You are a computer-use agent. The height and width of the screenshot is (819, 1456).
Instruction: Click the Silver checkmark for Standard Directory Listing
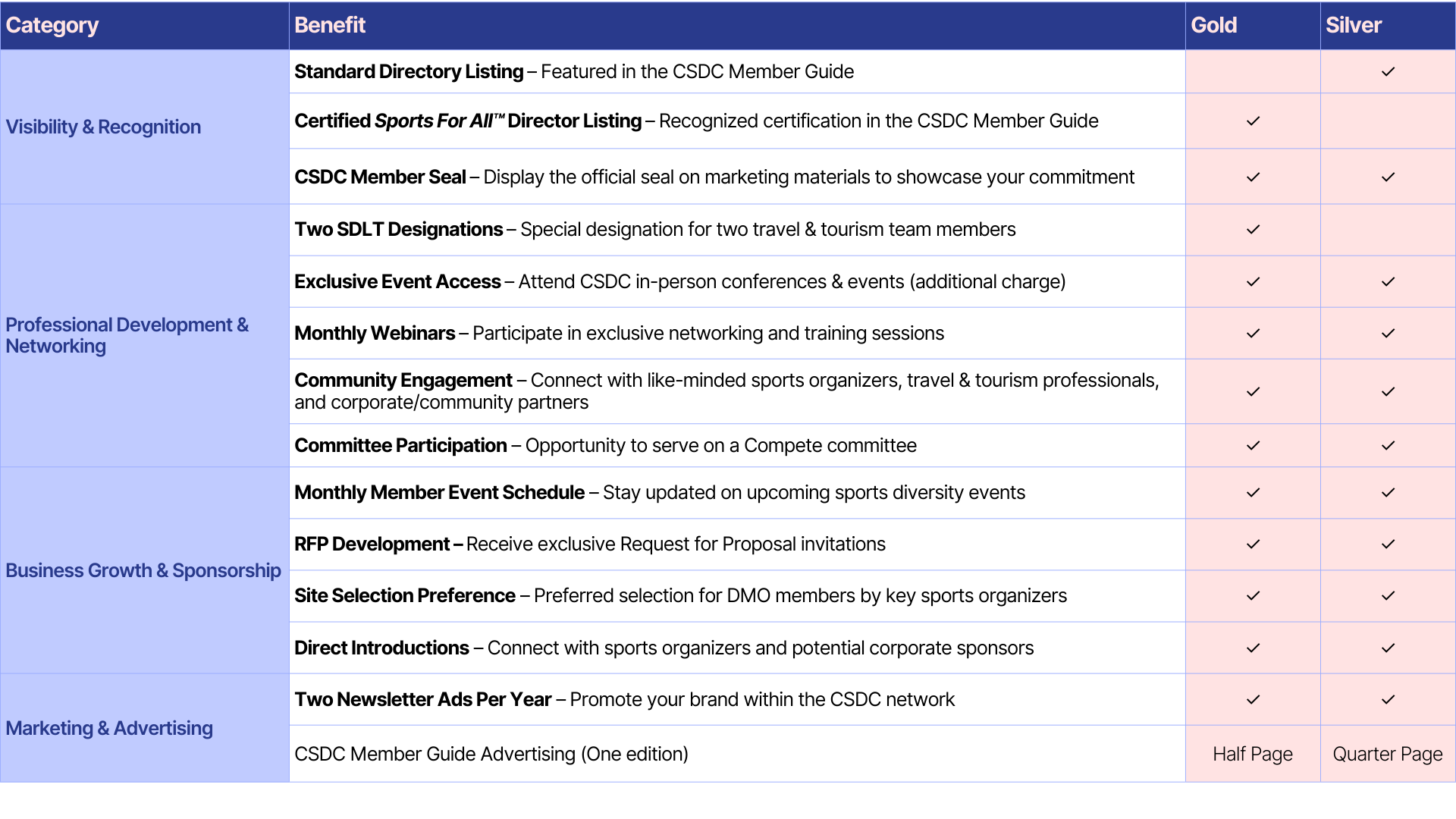click(x=1388, y=72)
